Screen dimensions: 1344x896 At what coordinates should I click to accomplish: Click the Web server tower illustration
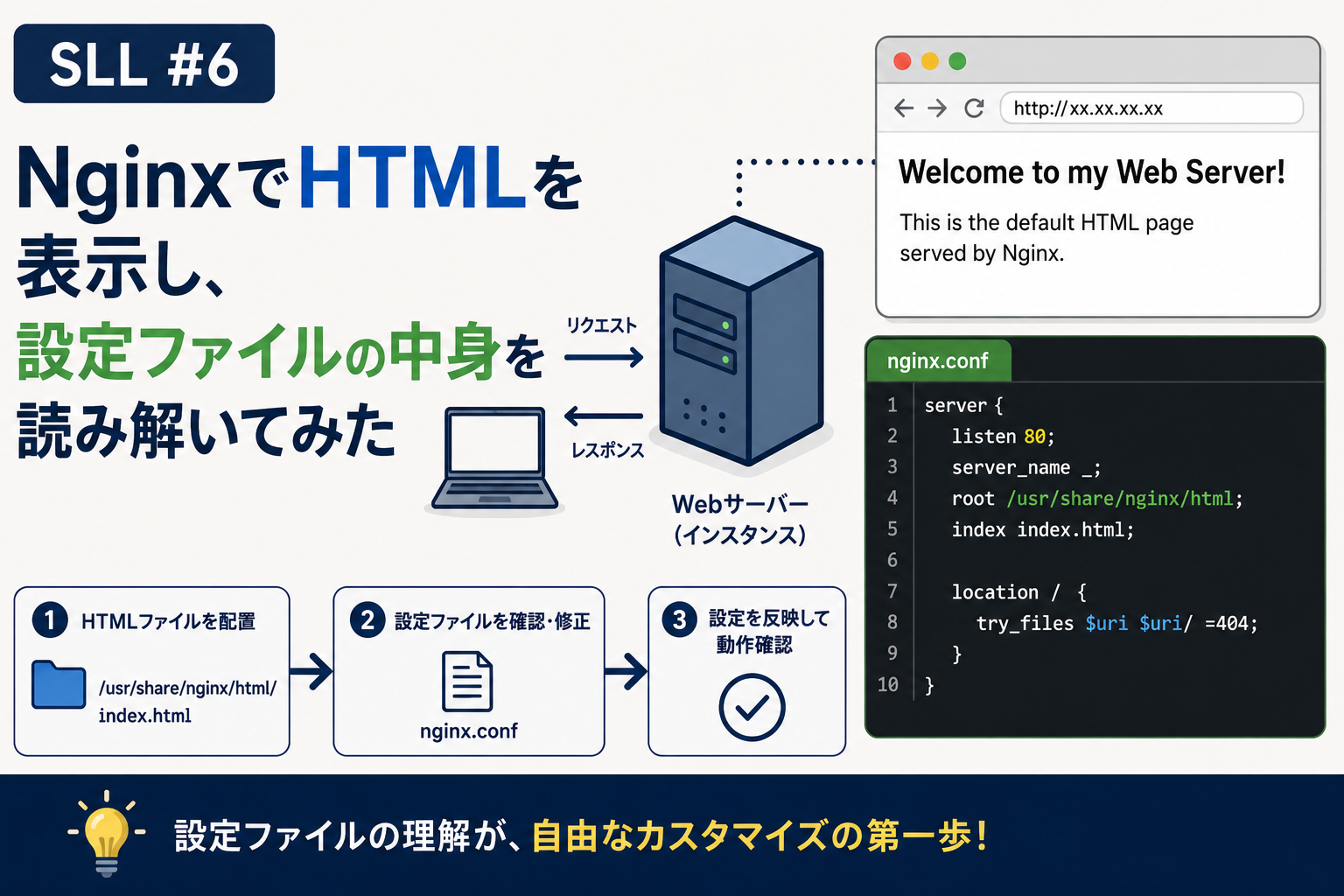[x=740, y=341]
